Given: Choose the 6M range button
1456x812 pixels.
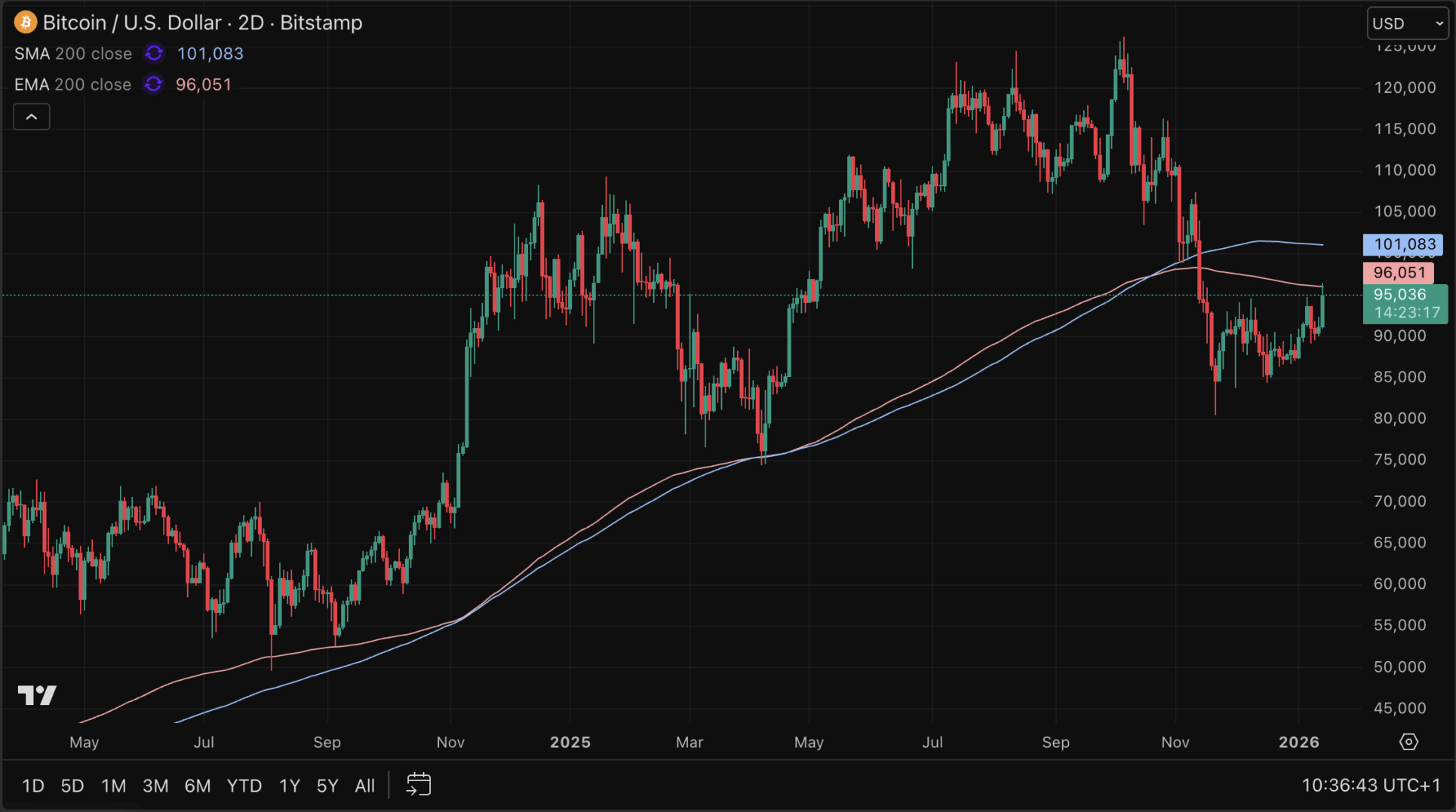Looking at the screenshot, I should coord(198,786).
